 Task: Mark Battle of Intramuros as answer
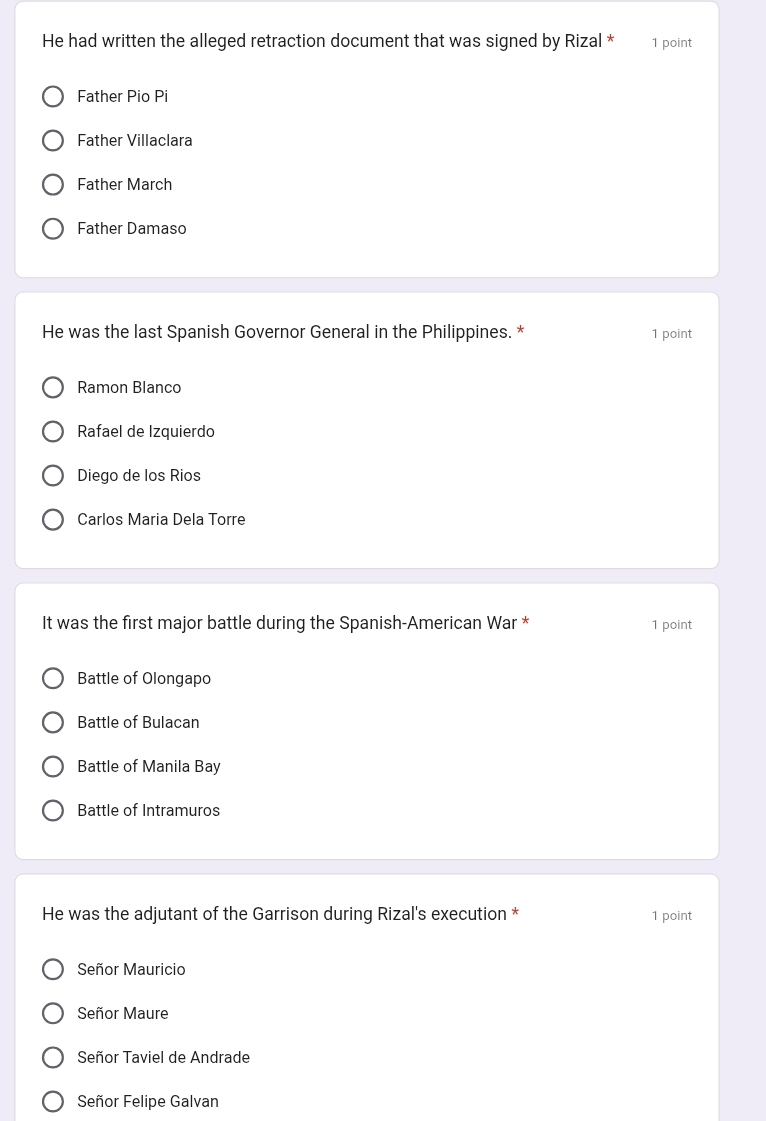[53, 811]
